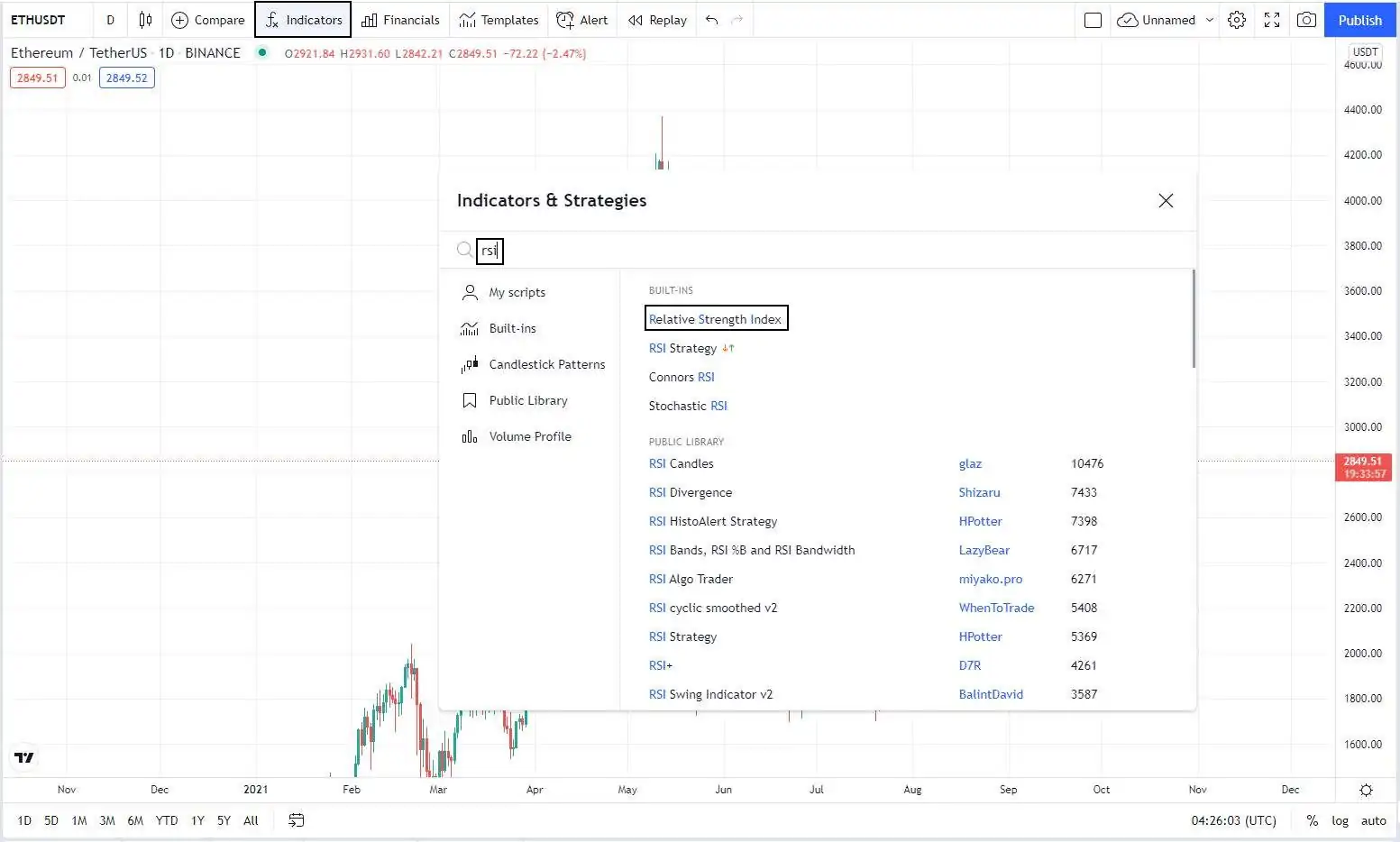The width and height of the screenshot is (1400, 842).
Task: Add RSI Swing Indicator v2 script
Action: tap(711, 694)
